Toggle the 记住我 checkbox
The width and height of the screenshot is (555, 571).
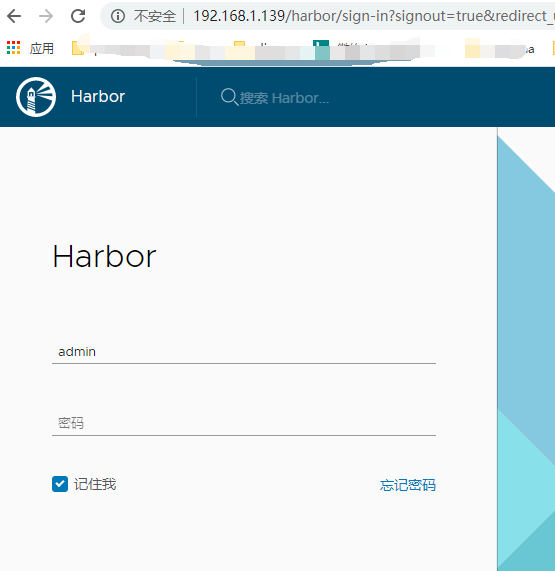tap(60, 484)
